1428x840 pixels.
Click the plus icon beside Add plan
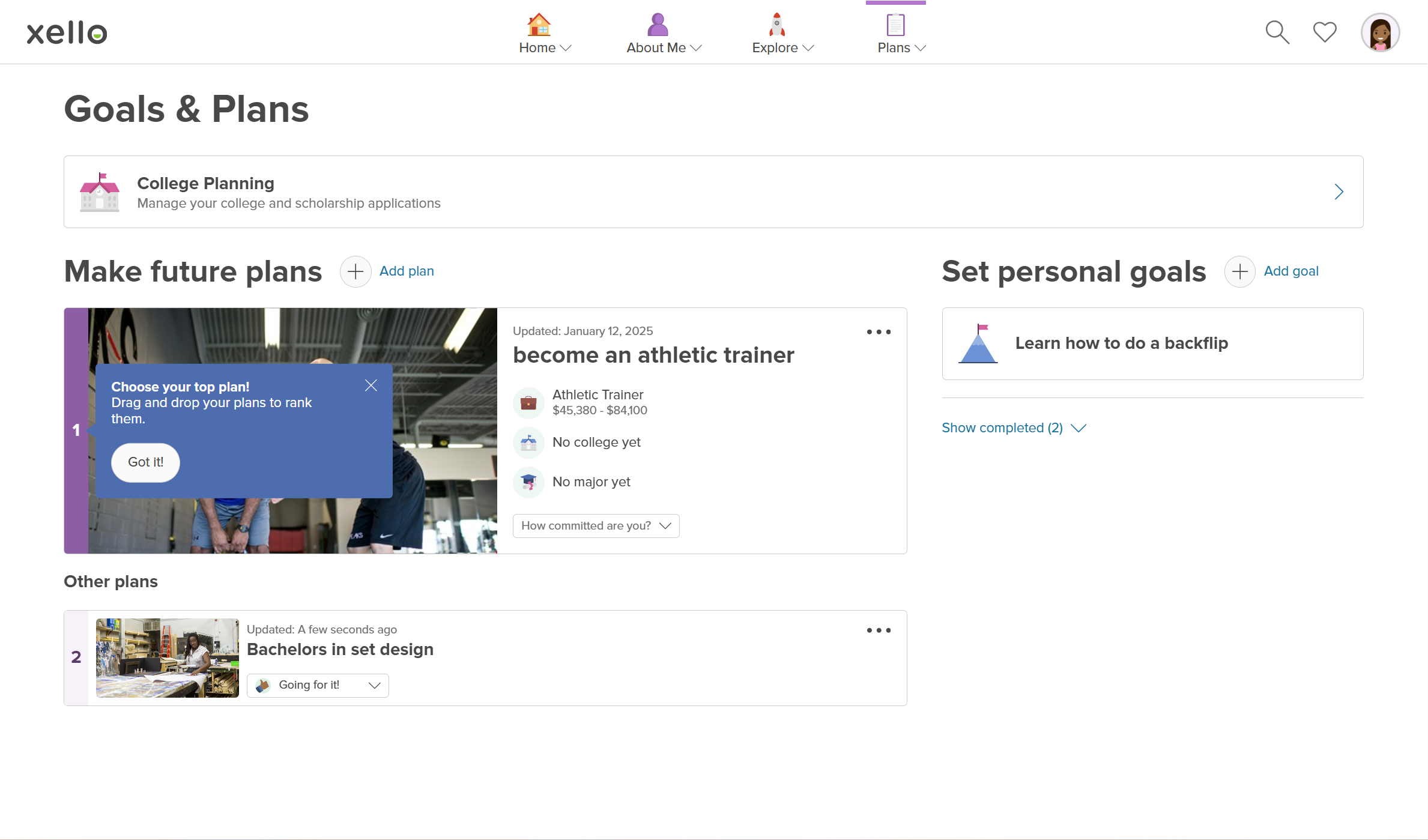(x=355, y=271)
